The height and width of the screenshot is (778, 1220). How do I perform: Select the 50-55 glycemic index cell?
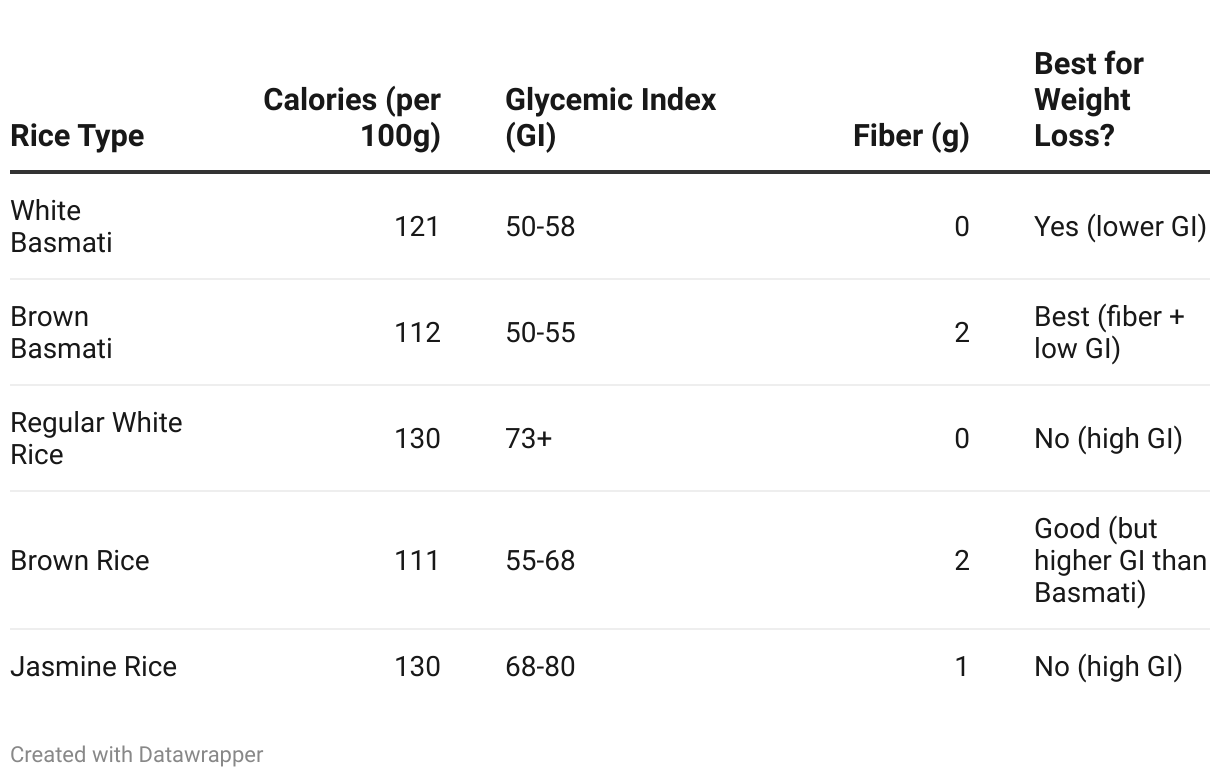click(x=540, y=332)
